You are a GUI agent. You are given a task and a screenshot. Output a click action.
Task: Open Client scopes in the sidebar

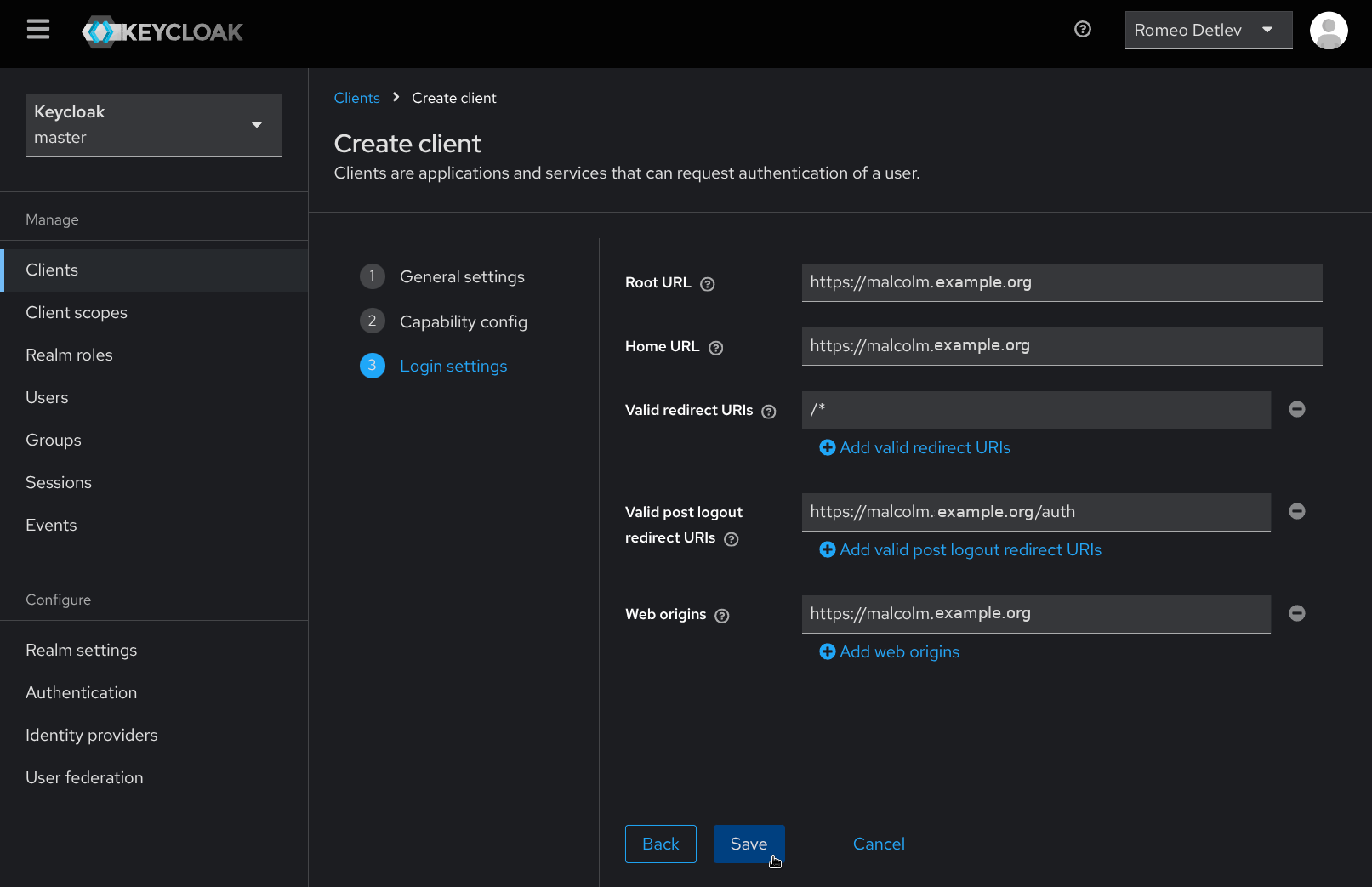154,313
